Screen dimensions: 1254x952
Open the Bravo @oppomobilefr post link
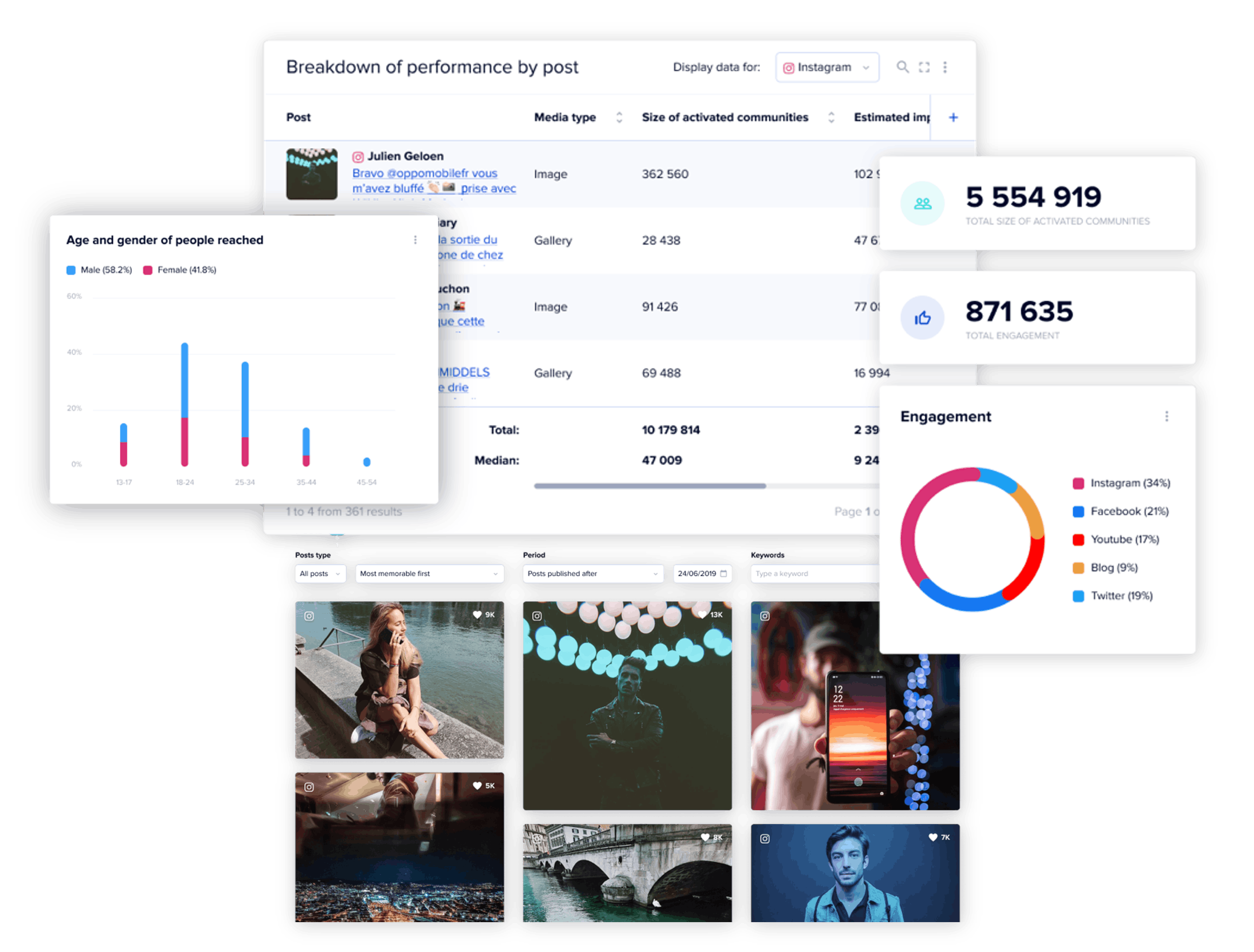(425, 173)
